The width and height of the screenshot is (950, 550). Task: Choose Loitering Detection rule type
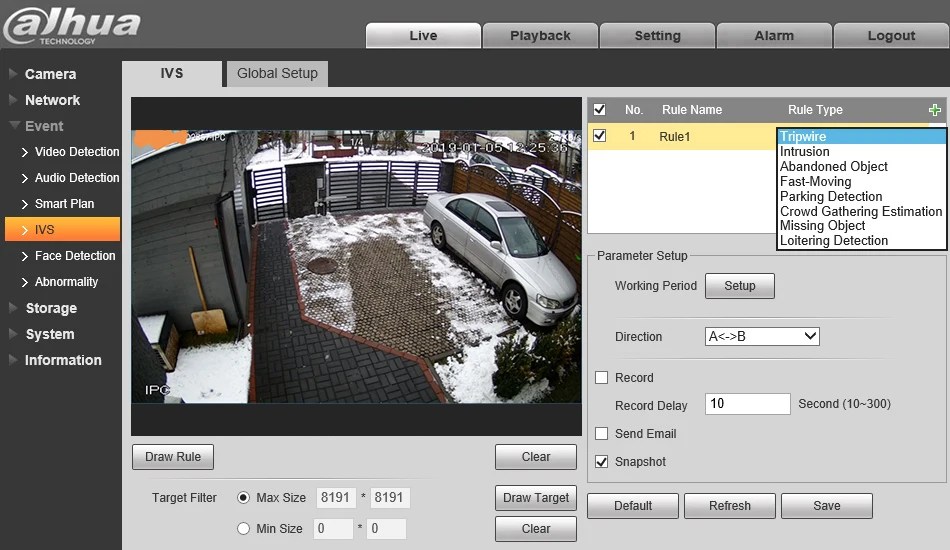click(861, 240)
